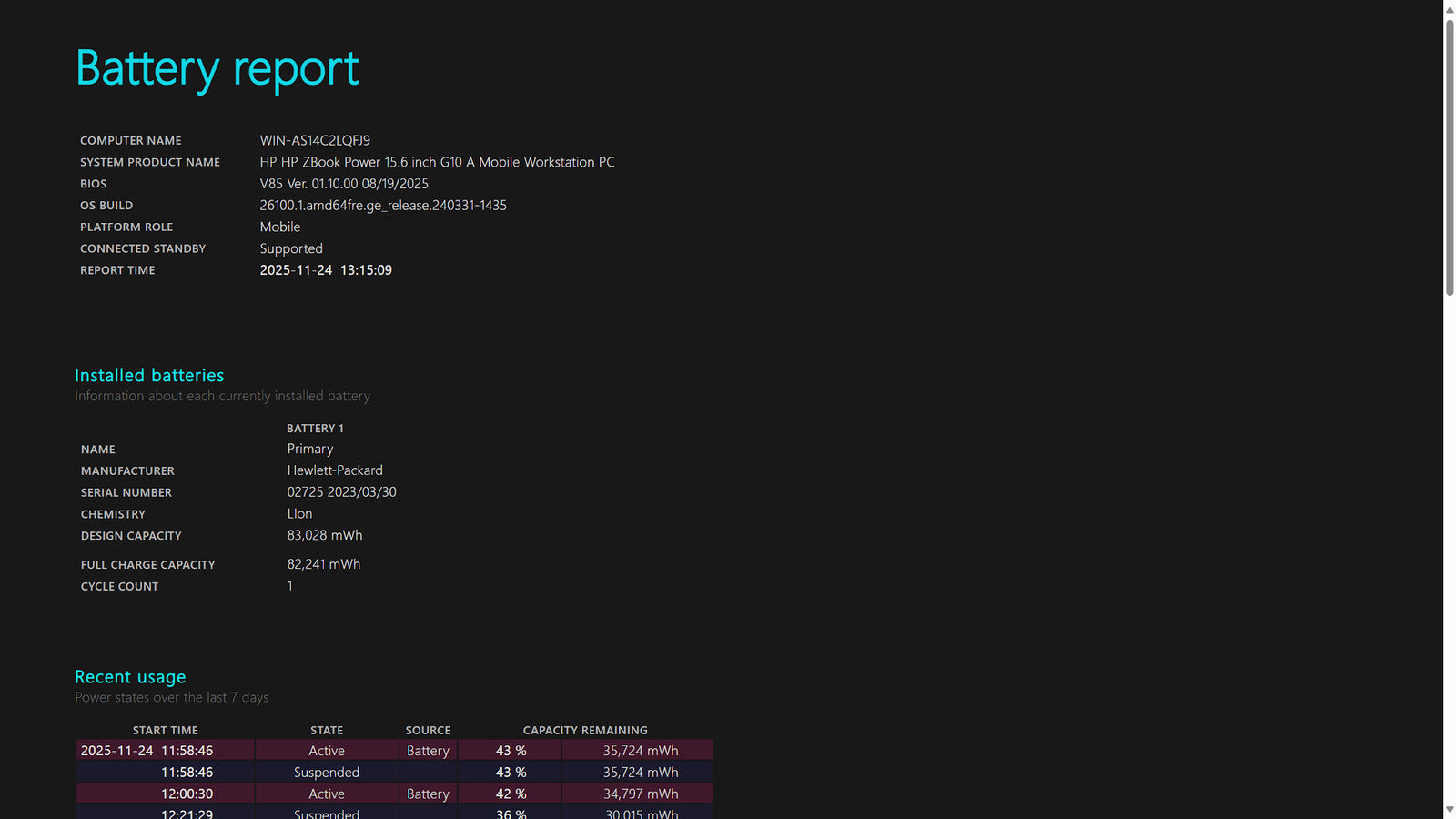
Task: Click the vertical scrollbar thumb
Action: click(1450, 157)
